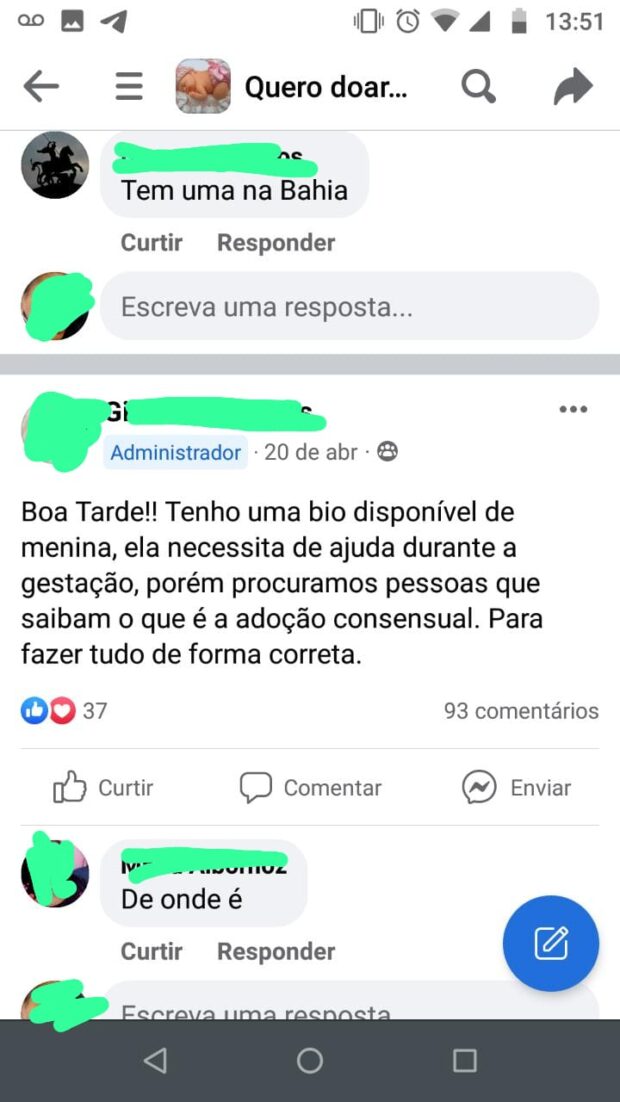The width and height of the screenshot is (620, 1102).
Task: Tap Responder under De onde é comment
Action: (x=276, y=951)
